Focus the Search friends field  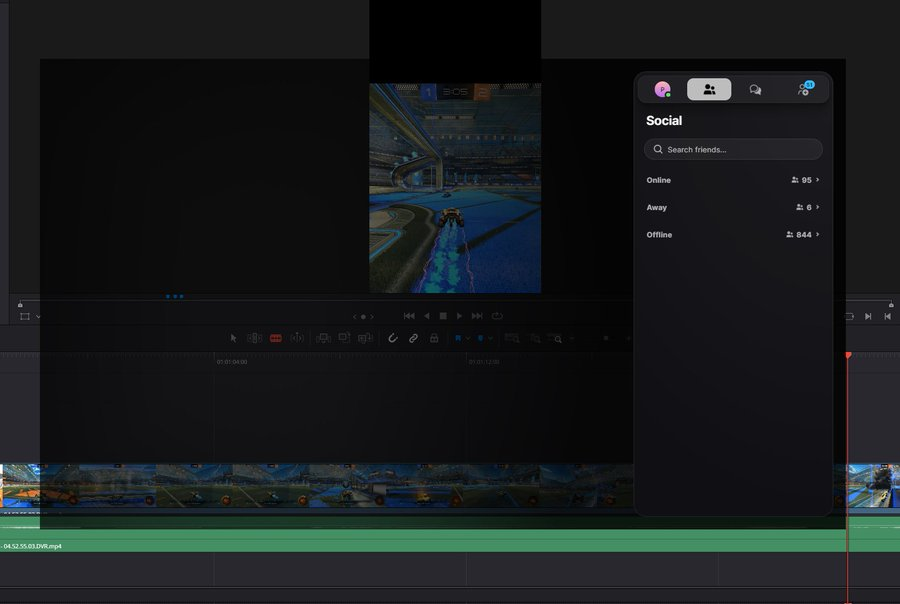point(733,149)
